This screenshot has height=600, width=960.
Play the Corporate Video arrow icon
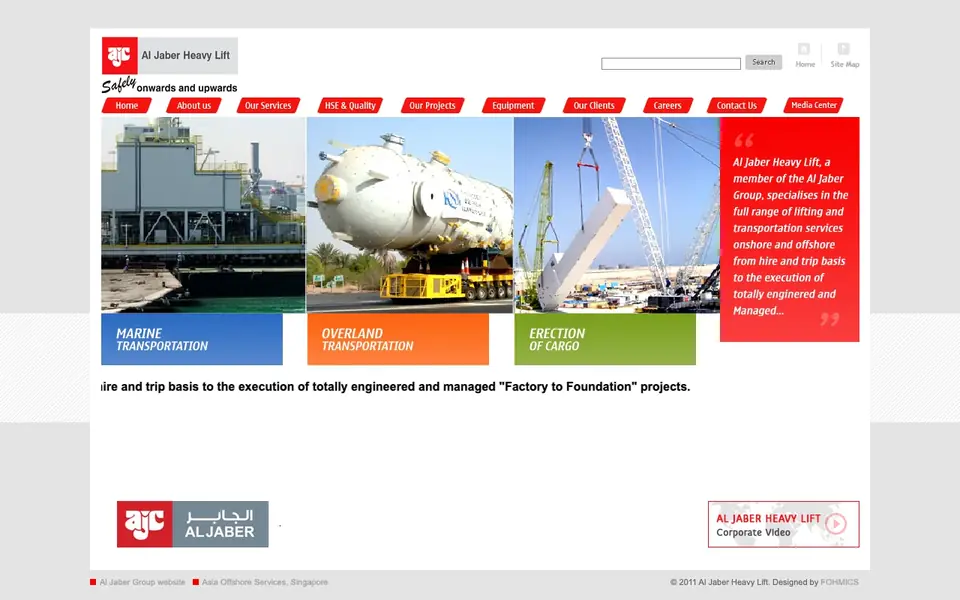pyautogui.click(x=836, y=523)
